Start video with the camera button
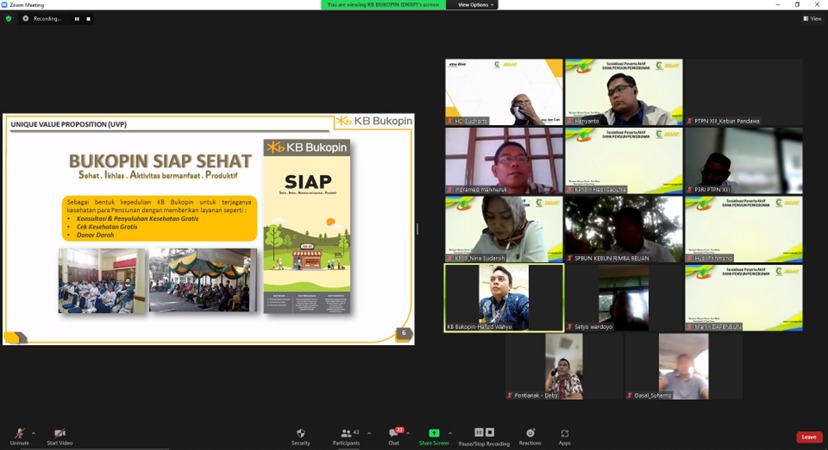This screenshot has width=828, height=450. point(59,434)
